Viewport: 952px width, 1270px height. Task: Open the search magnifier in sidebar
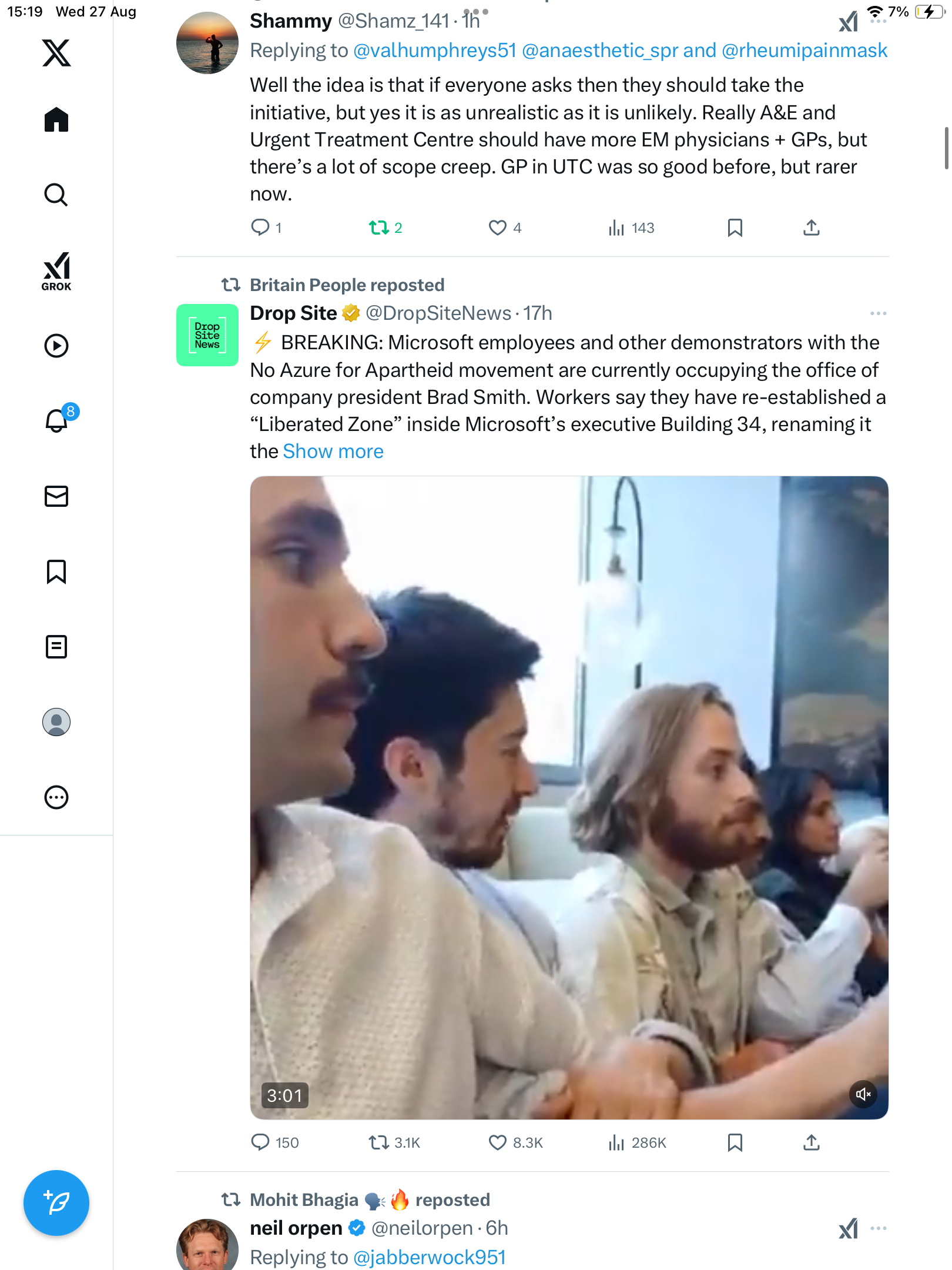(x=56, y=195)
